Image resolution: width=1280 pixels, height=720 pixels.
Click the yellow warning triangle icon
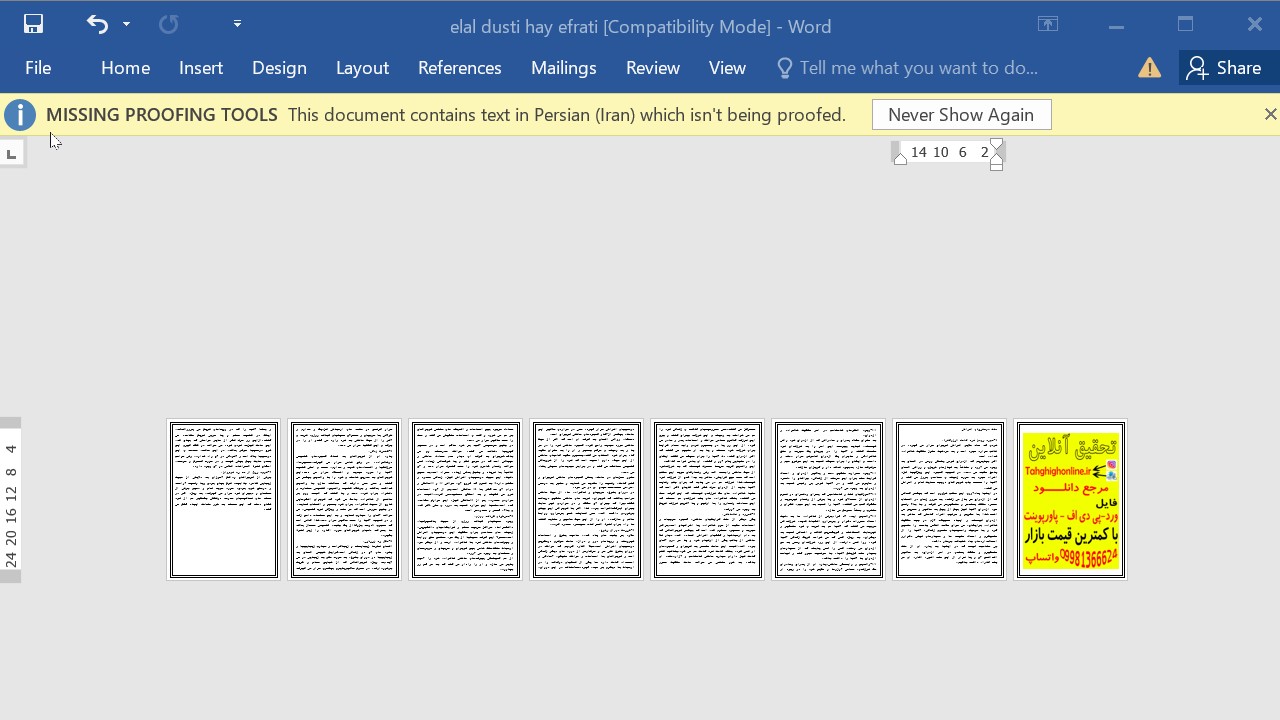pyautogui.click(x=1150, y=68)
